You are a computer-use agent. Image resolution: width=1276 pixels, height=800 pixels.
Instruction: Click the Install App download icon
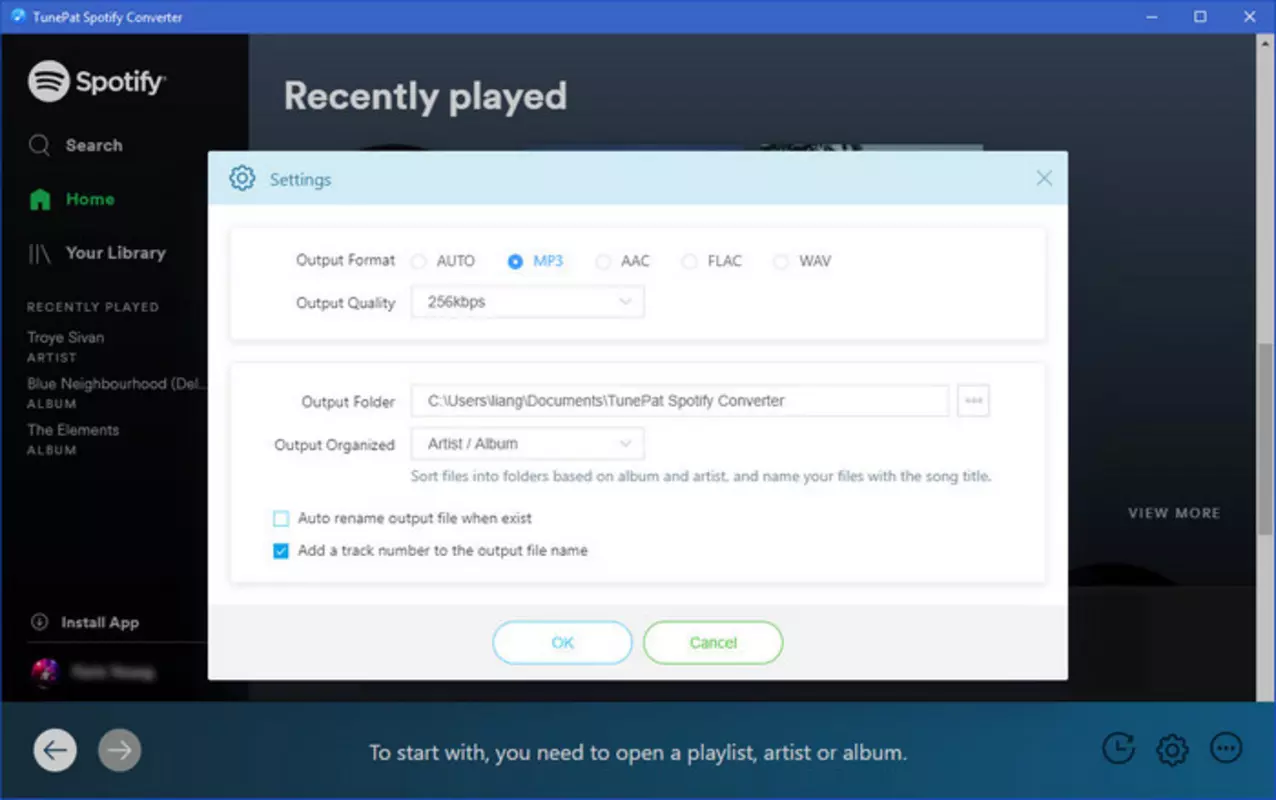[39, 622]
